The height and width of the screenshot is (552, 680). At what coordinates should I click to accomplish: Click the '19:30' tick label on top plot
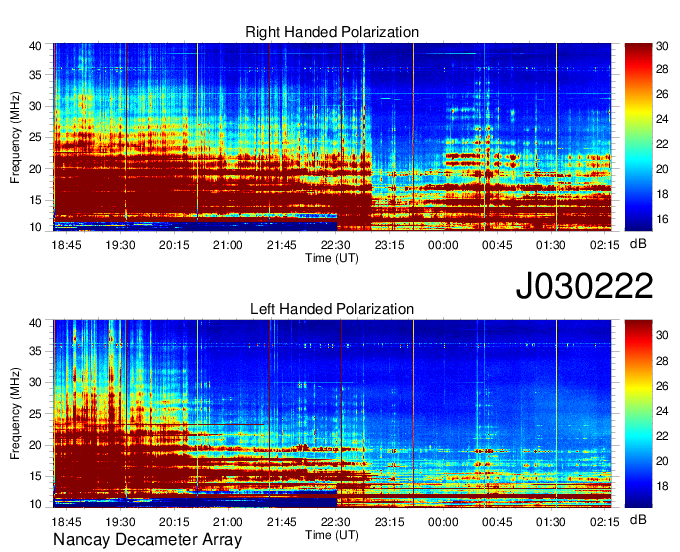pyautogui.click(x=120, y=245)
